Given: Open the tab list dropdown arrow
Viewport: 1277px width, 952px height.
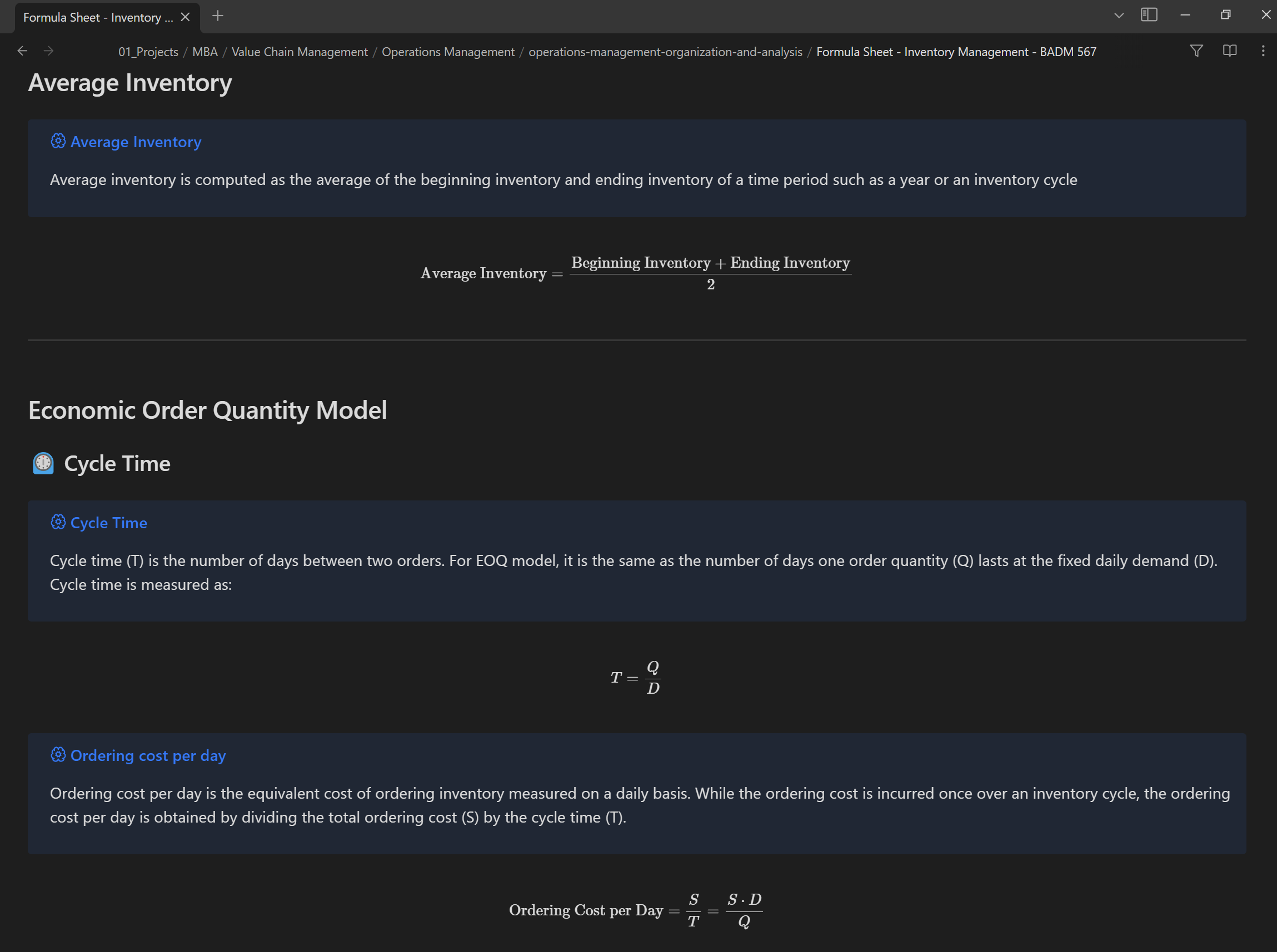Looking at the screenshot, I should click(x=1119, y=16).
